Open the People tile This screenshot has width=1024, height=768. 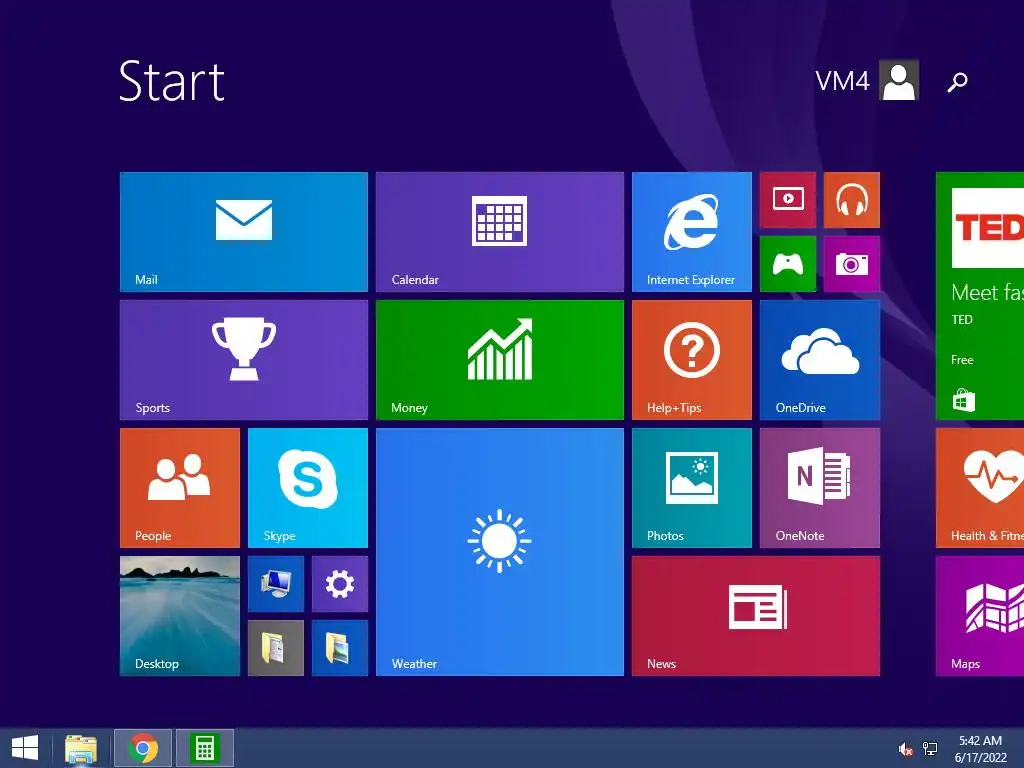pyautogui.click(x=180, y=488)
